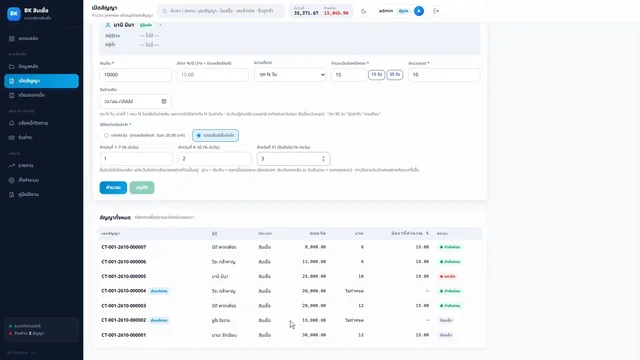Click the day 1-7 rate field containing 1
The image size is (640, 360).
tap(136, 159)
